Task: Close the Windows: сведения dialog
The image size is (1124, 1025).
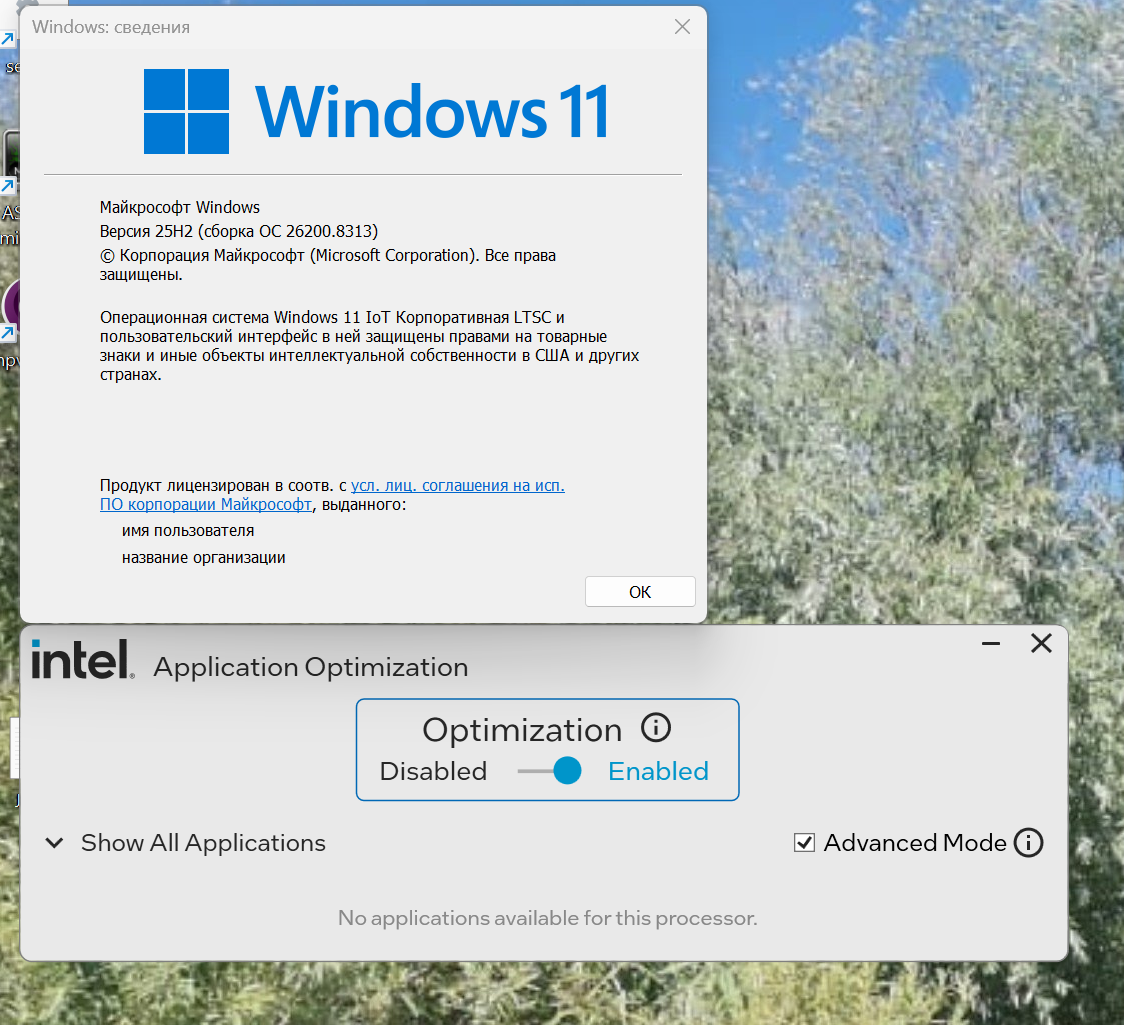Action: pyautogui.click(x=682, y=27)
